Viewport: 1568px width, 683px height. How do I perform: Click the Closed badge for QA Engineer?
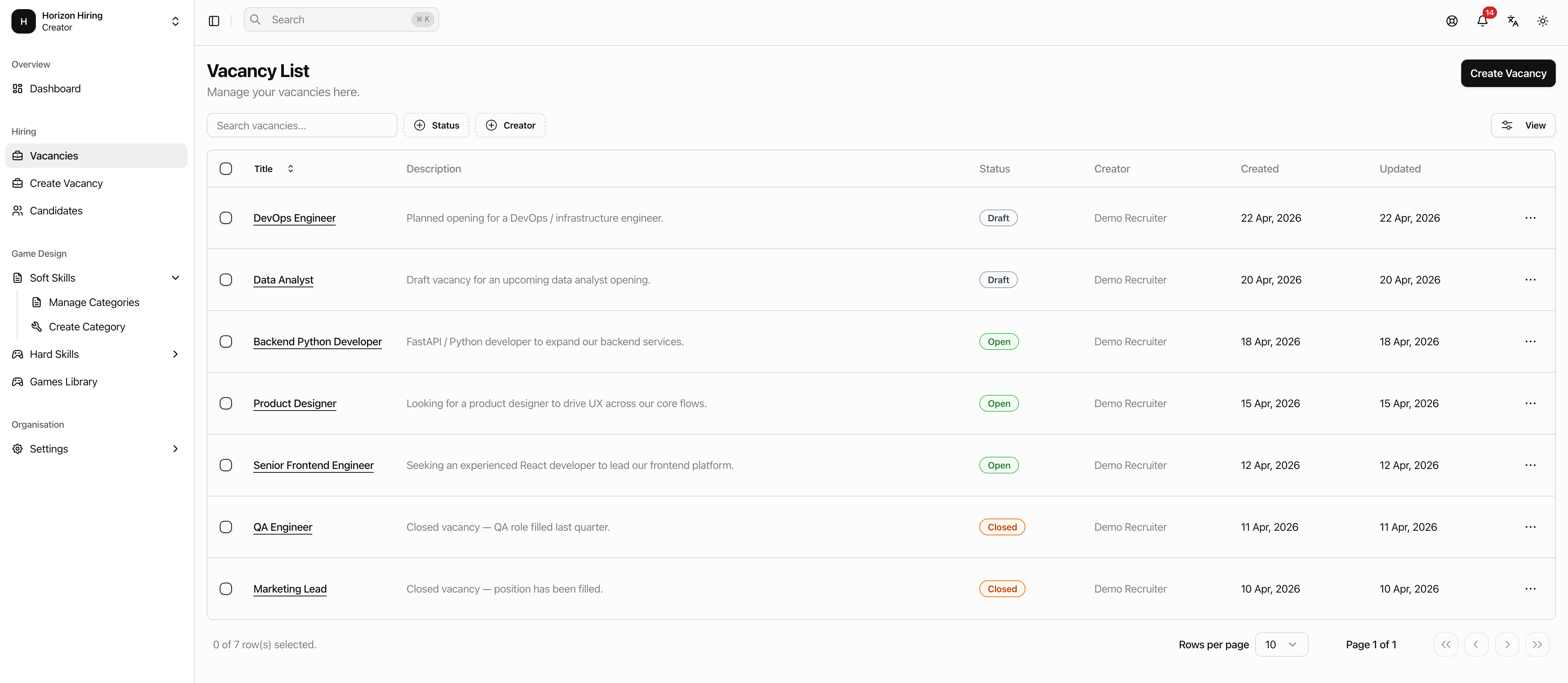(1002, 527)
